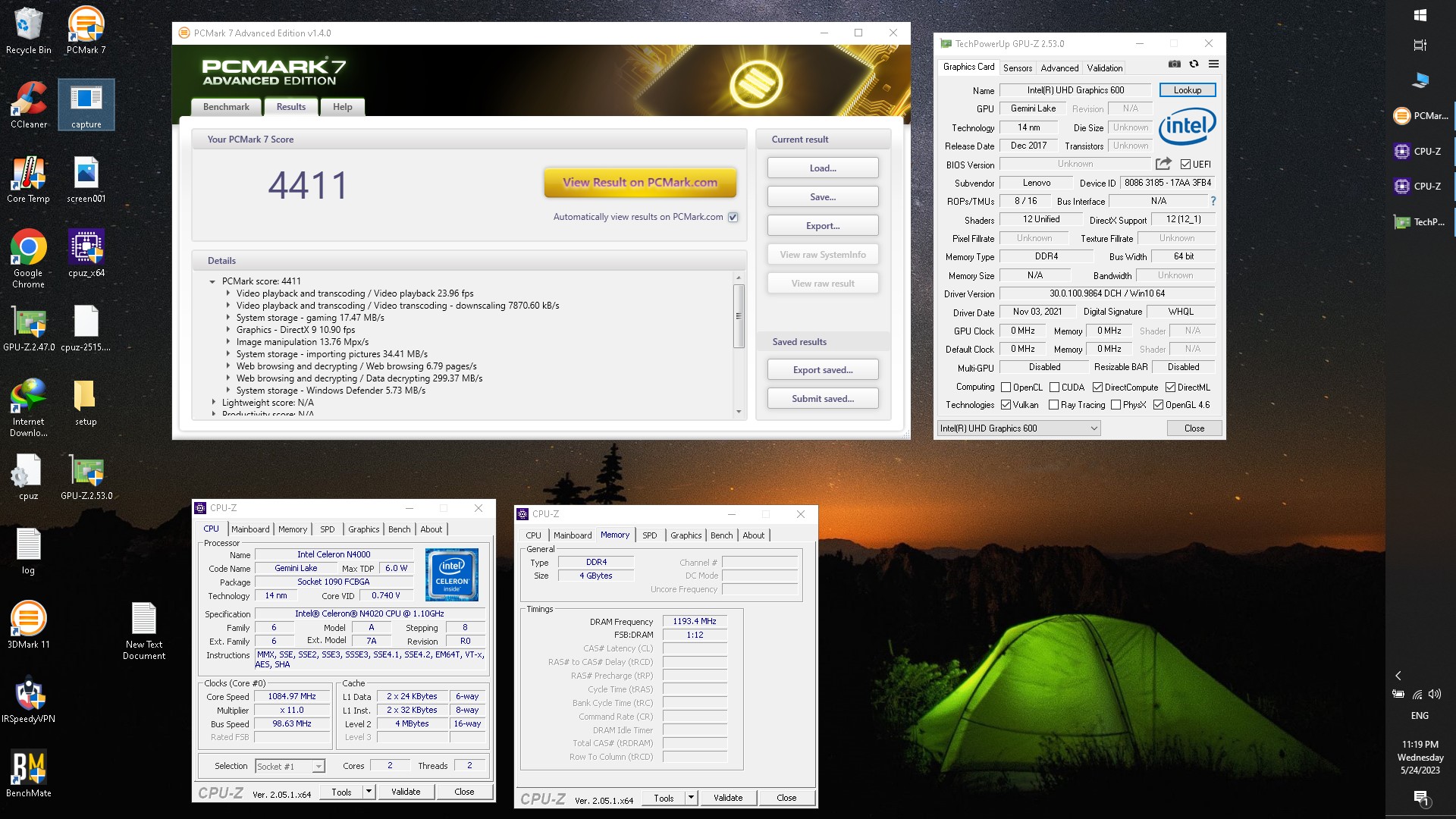Open SPD tab in right CPU-Z window
The width and height of the screenshot is (1456, 819).
click(x=650, y=535)
